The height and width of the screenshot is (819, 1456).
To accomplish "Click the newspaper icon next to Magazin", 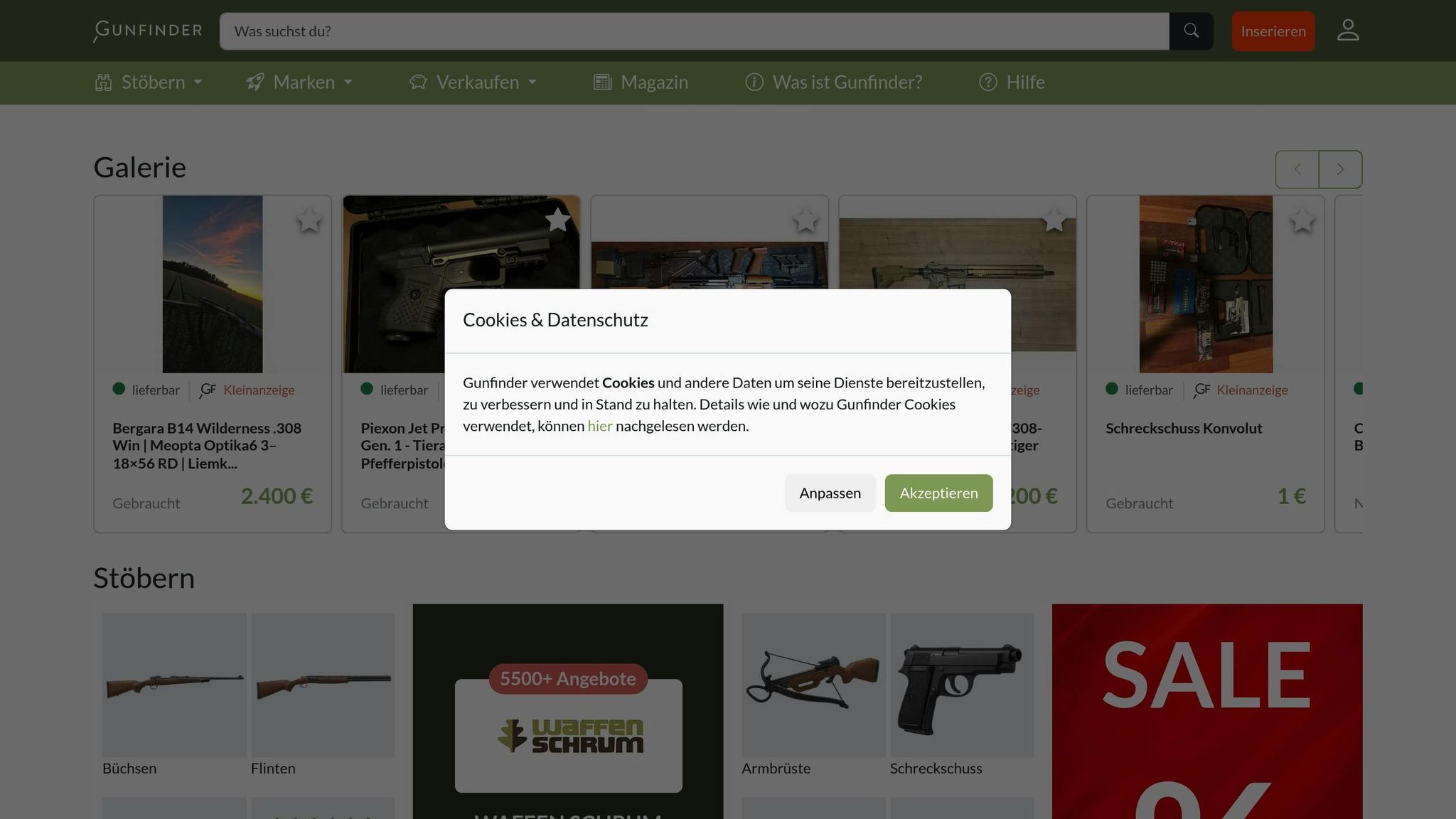I will click(602, 82).
